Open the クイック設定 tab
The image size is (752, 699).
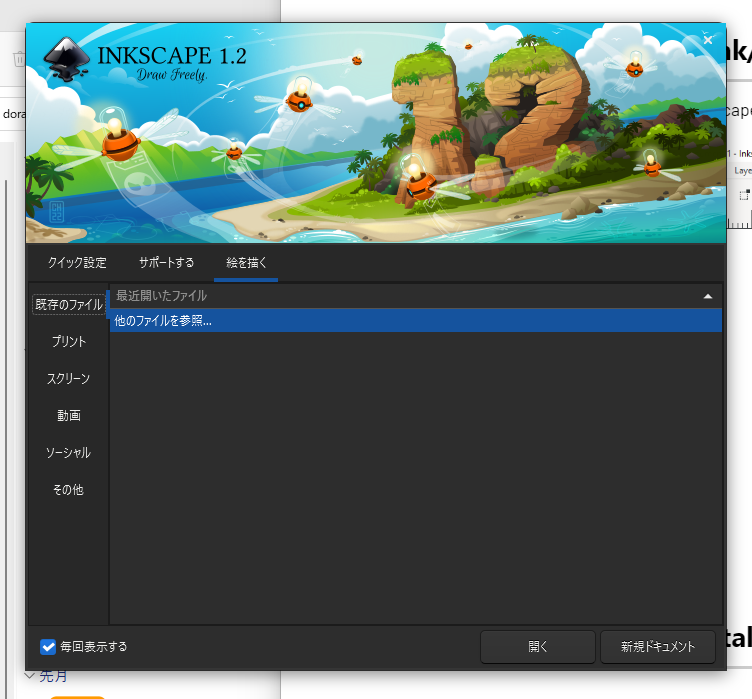[77, 263]
